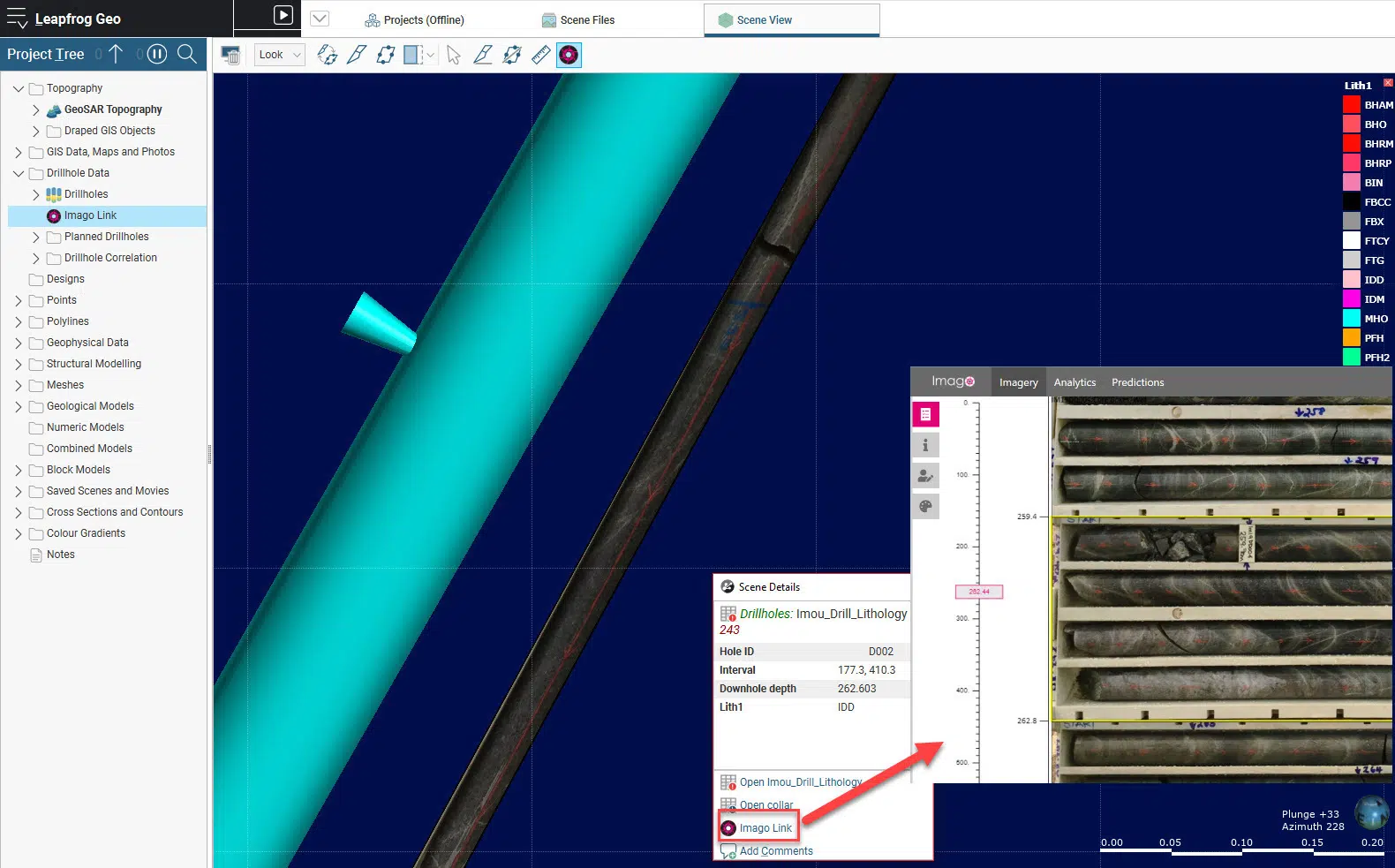
Task: Click Add Comments link
Action: 775,851
